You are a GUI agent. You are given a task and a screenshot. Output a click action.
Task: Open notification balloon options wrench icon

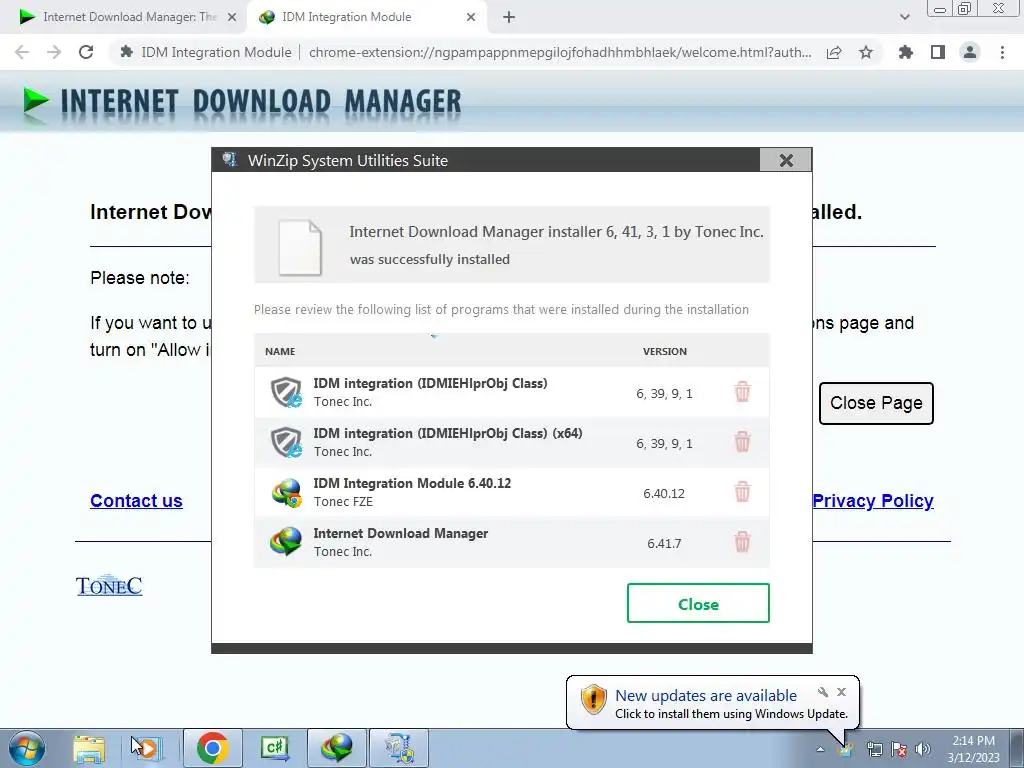coord(823,692)
